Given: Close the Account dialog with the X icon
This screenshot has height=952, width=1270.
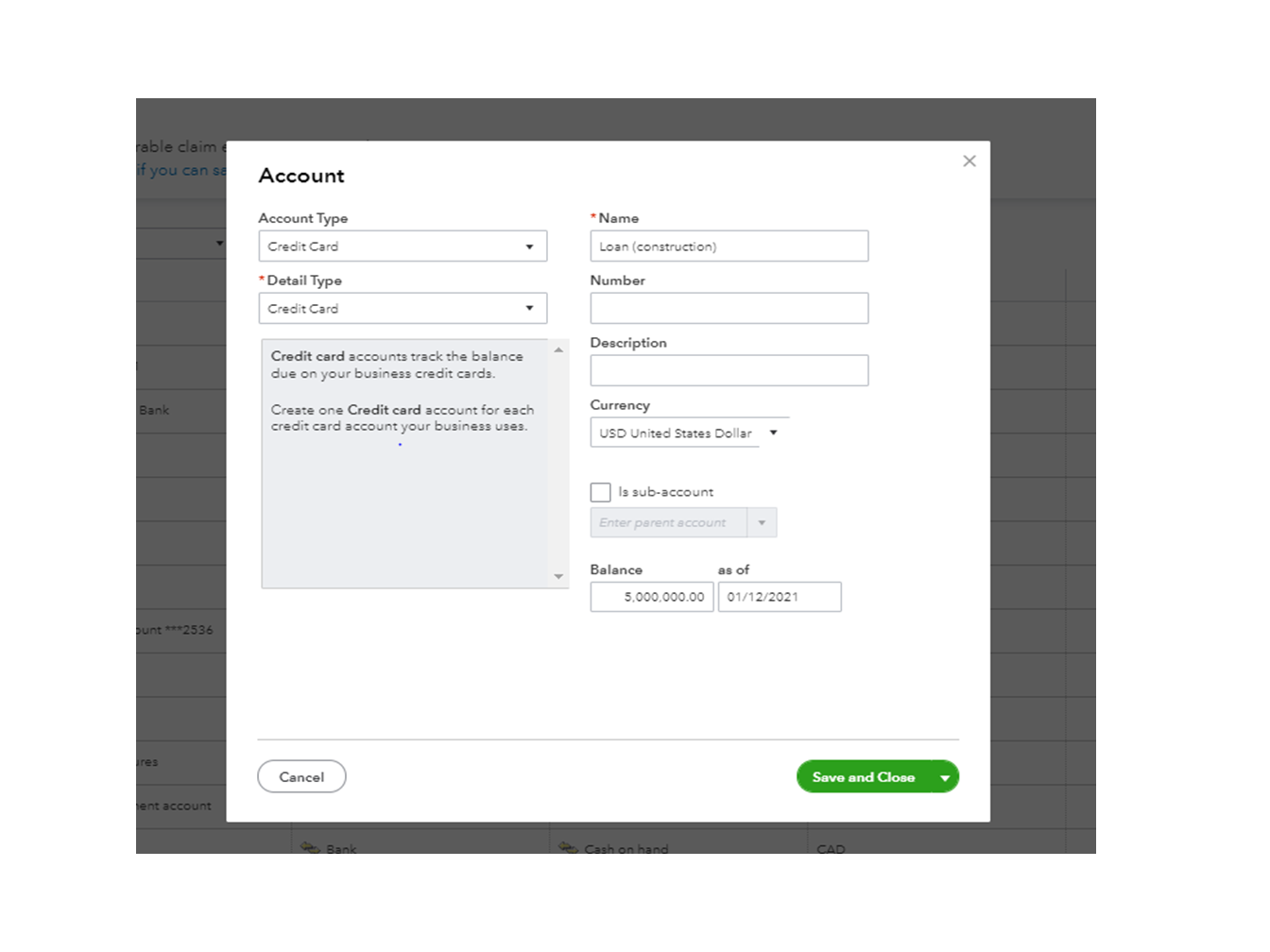Looking at the screenshot, I should pos(969,161).
